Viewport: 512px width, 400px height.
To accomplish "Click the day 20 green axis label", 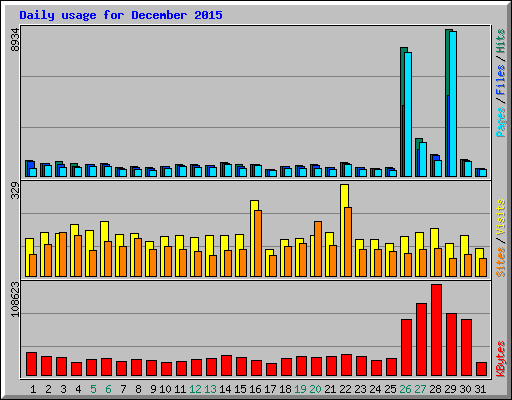I will pyautogui.click(x=315, y=389).
